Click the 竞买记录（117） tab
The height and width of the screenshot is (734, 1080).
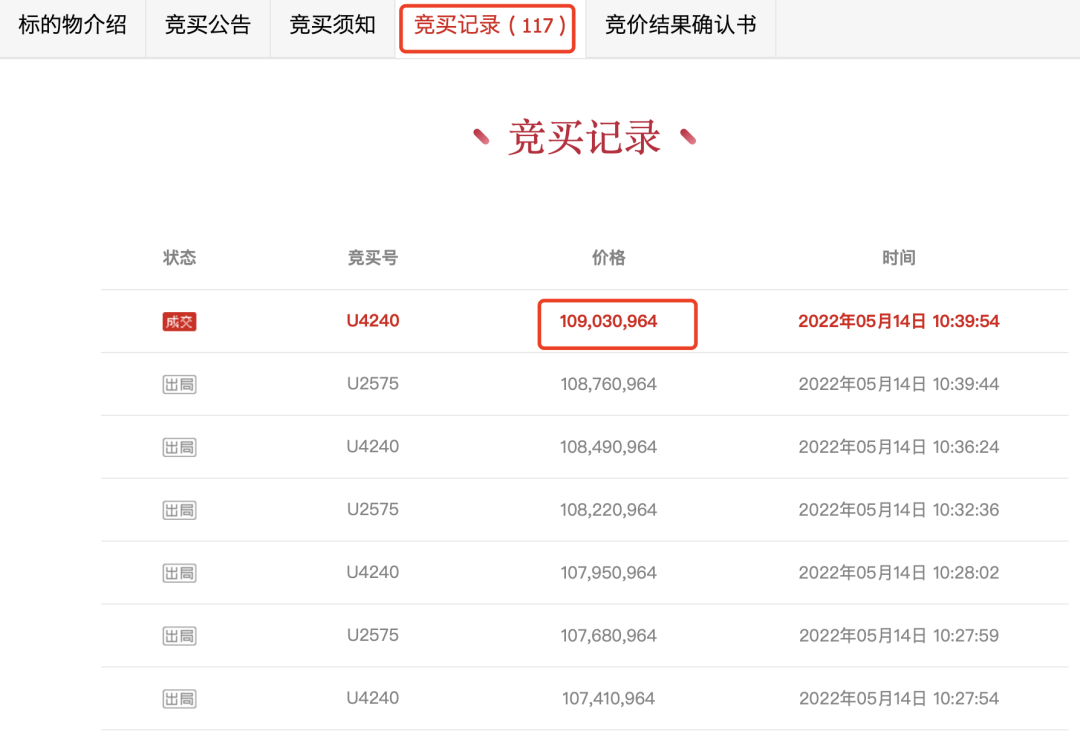click(487, 27)
